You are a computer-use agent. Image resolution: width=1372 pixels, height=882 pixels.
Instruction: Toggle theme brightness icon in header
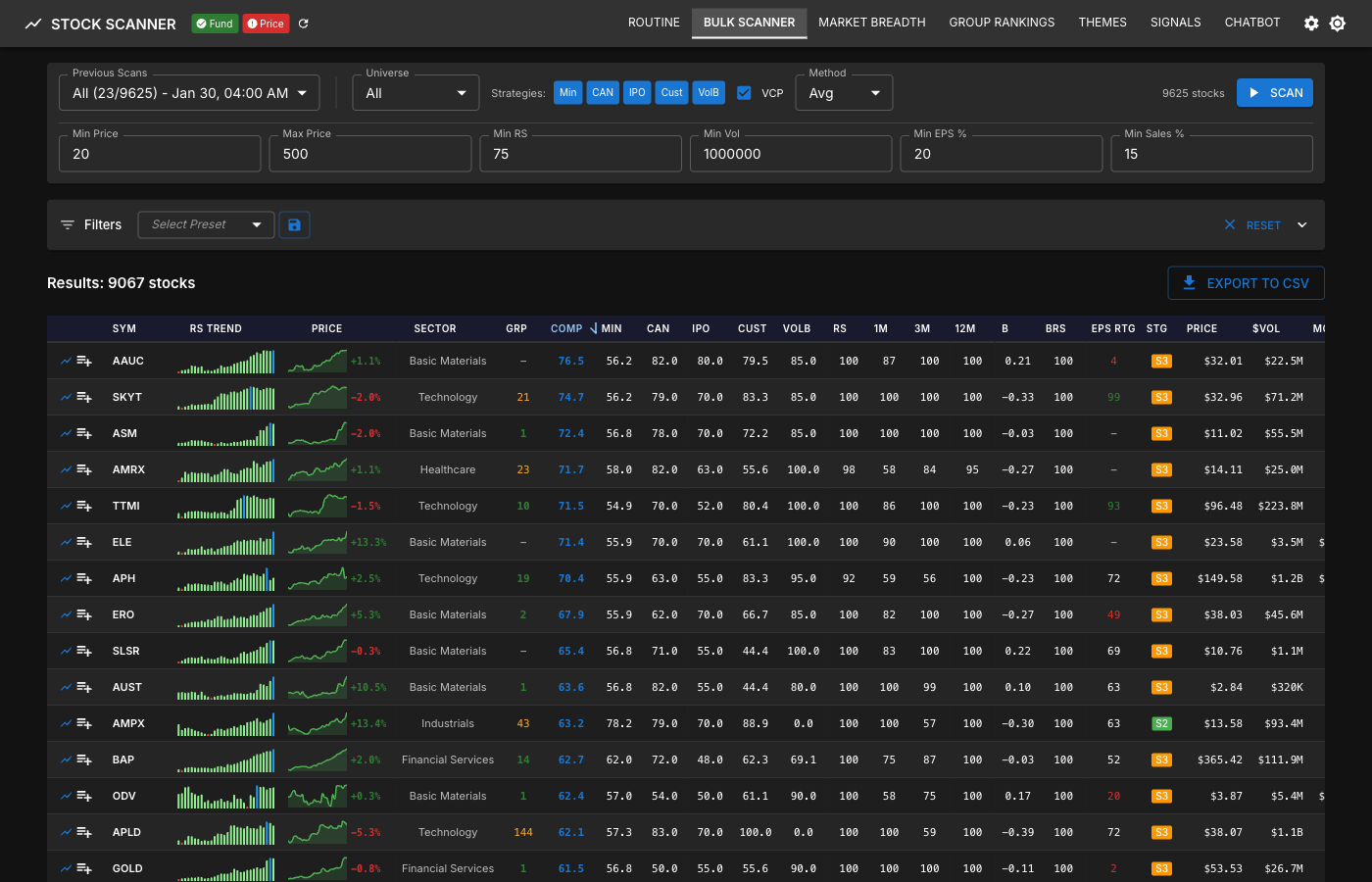click(x=1338, y=24)
